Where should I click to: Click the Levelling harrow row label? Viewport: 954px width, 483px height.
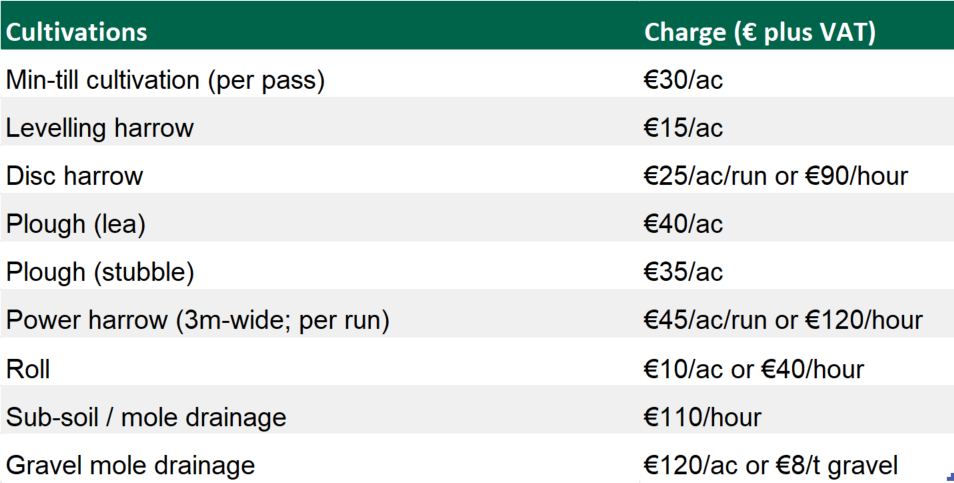(100, 128)
